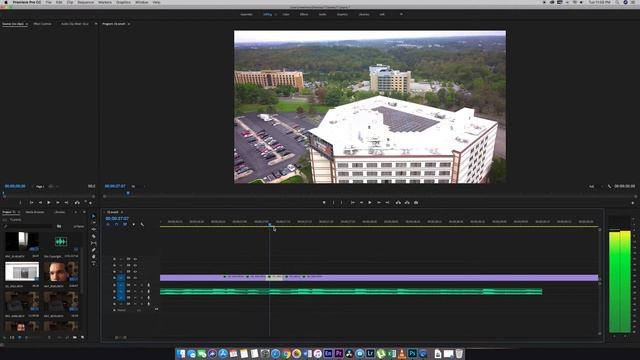The image size is (640, 360).
Task: Toggle nest-sequence insert mode in timeline
Action: (108, 224)
